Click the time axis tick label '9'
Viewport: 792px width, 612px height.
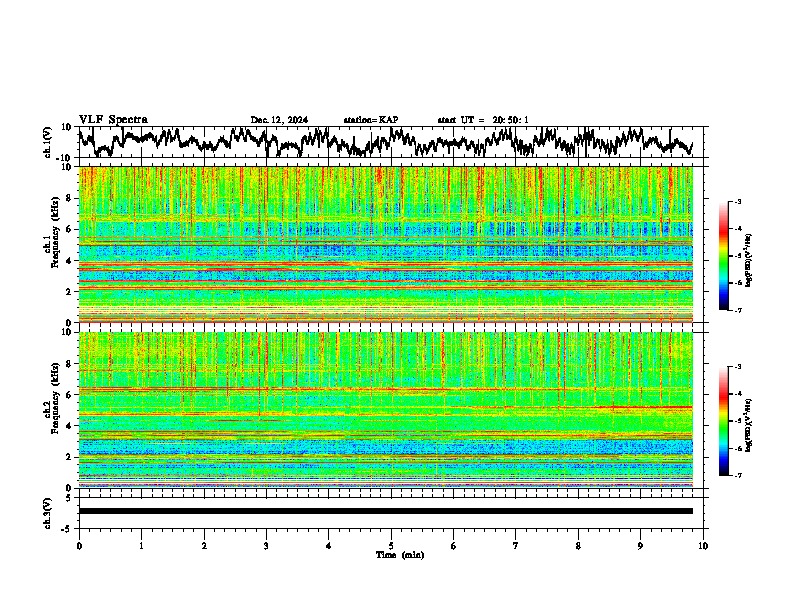click(x=640, y=546)
